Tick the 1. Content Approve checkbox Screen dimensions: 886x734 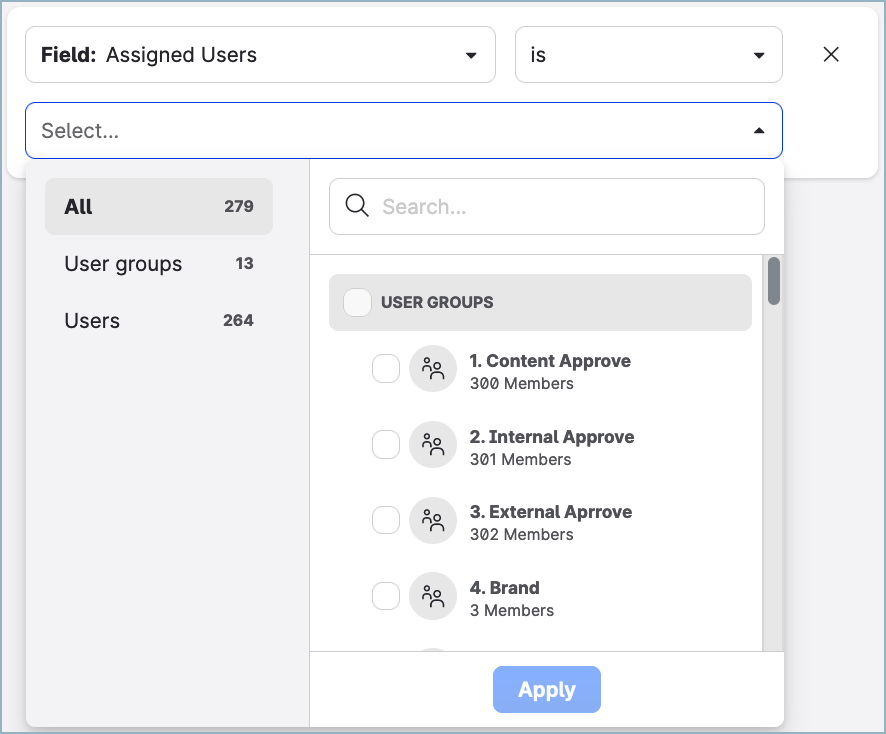386,370
